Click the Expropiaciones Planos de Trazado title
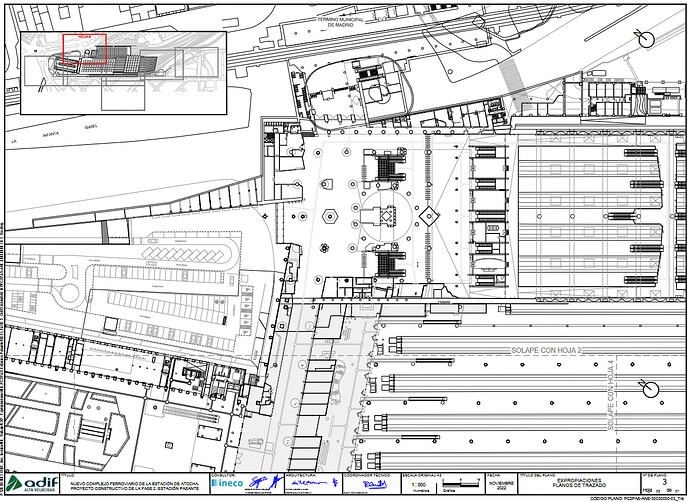This screenshot has height=502, width=690. click(579, 483)
